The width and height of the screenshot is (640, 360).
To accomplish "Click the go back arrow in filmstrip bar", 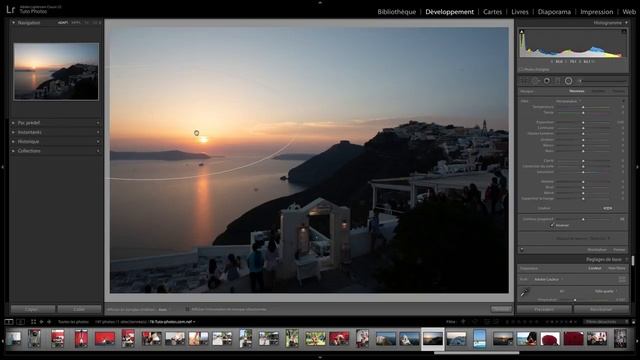I will click(x=41, y=322).
